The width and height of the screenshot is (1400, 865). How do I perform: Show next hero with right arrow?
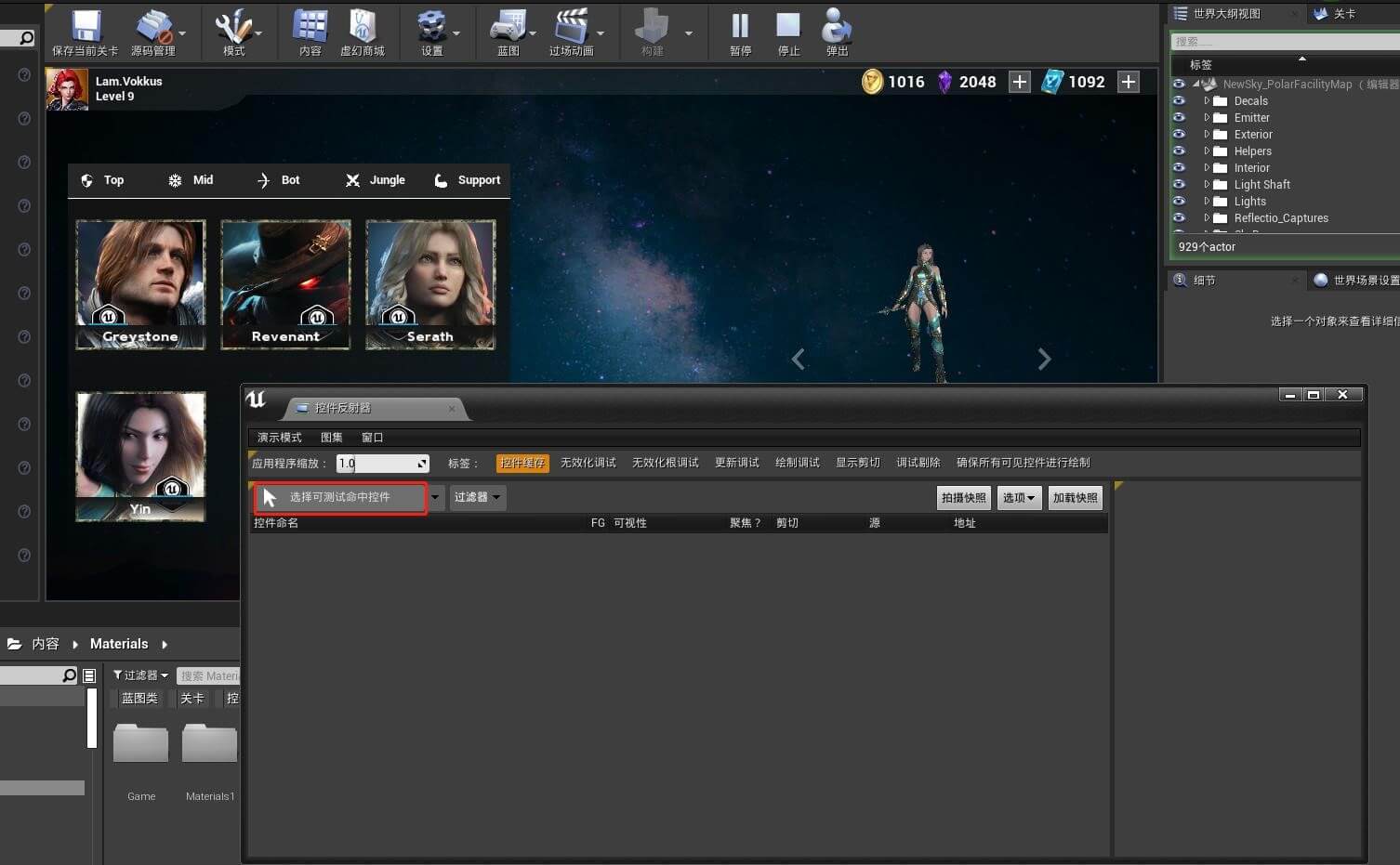click(x=1044, y=359)
